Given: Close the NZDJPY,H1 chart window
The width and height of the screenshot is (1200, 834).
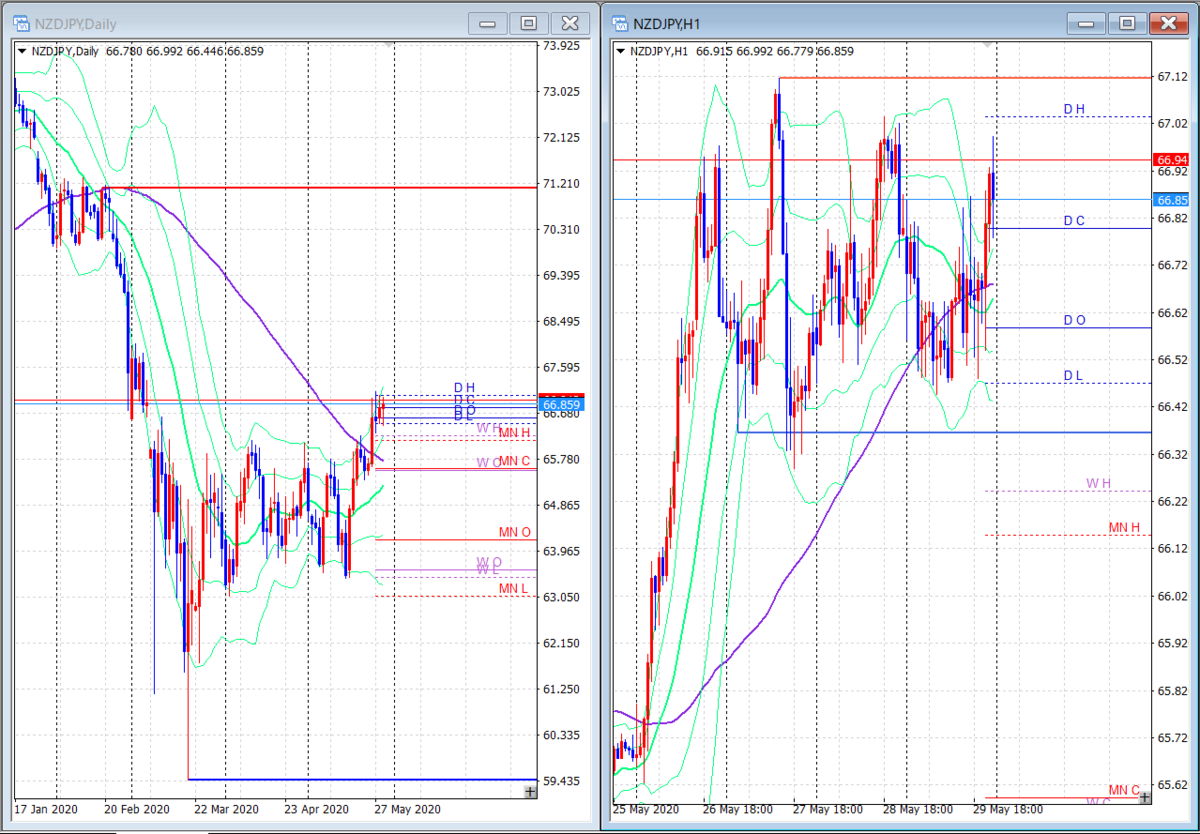Looking at the screenshot, I should click(1169, 23).
